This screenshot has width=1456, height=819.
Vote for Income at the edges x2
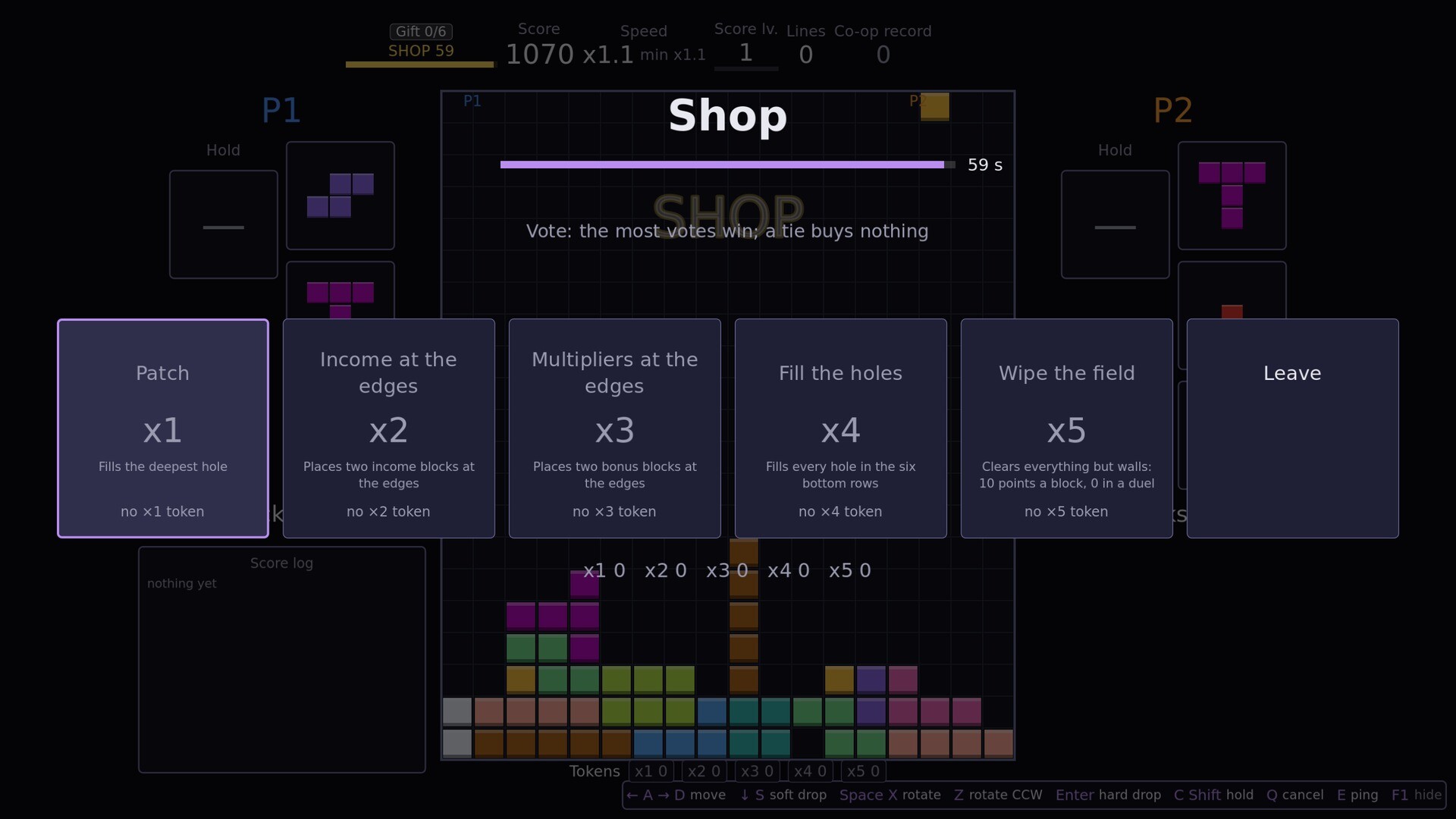coord(389,428)
